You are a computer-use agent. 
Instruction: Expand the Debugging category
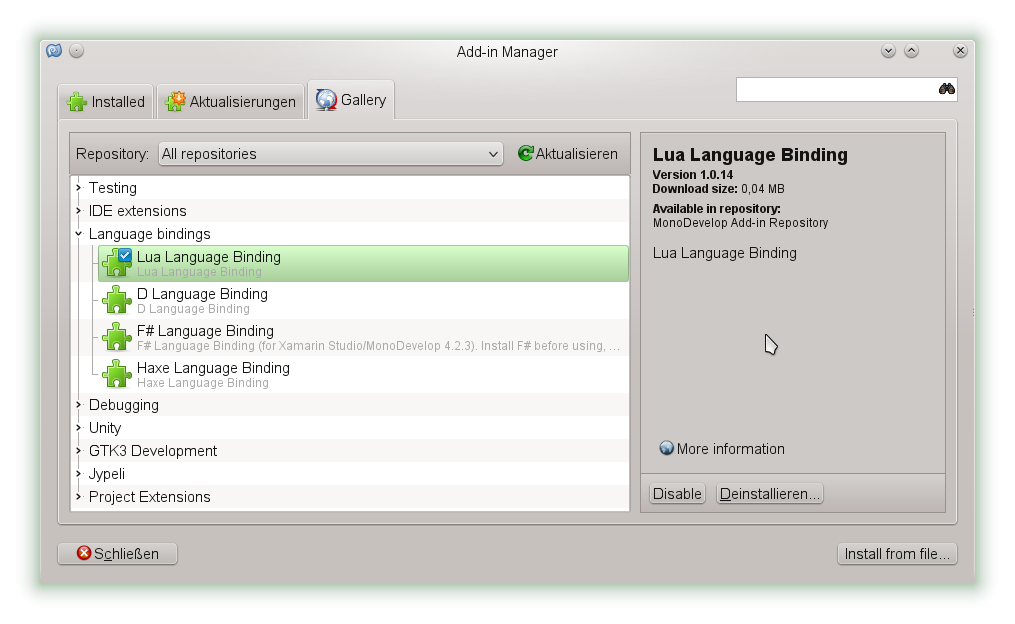click(x=79, y=404)
